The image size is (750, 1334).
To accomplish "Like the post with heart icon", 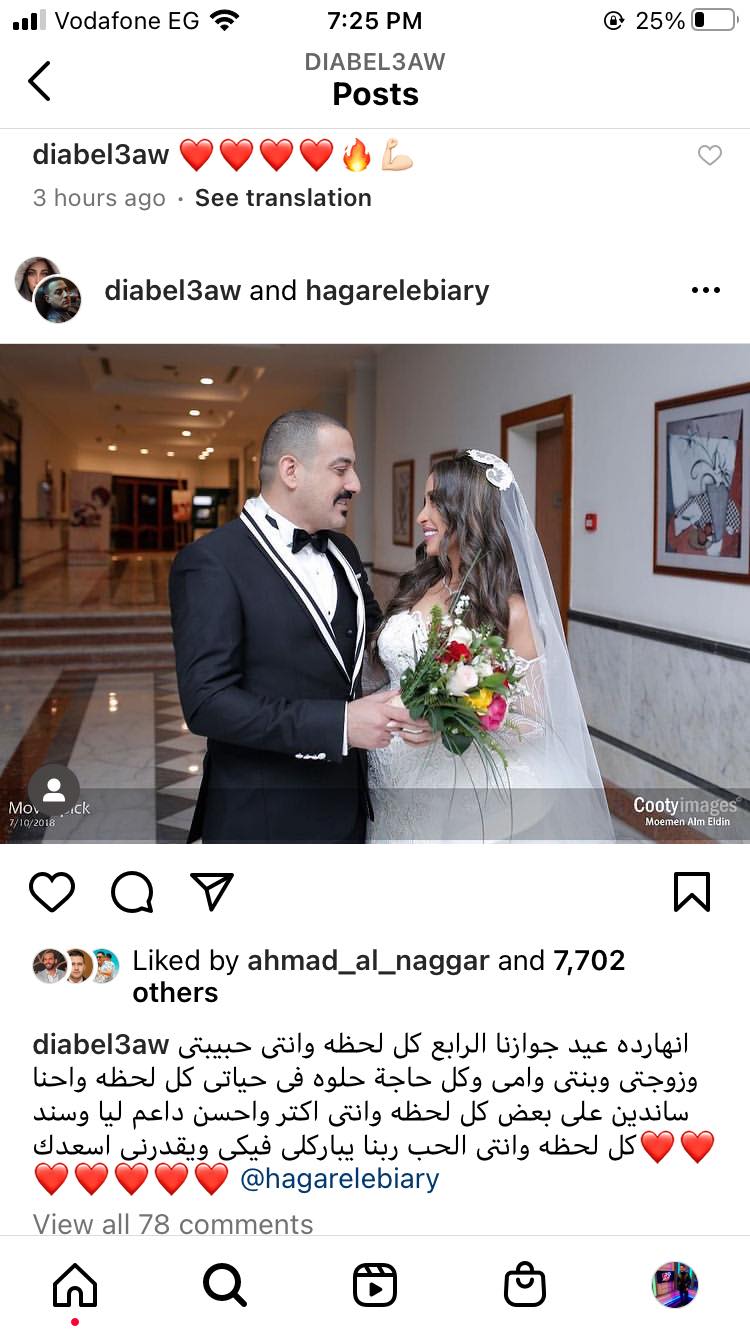I will tap(52, 891).
